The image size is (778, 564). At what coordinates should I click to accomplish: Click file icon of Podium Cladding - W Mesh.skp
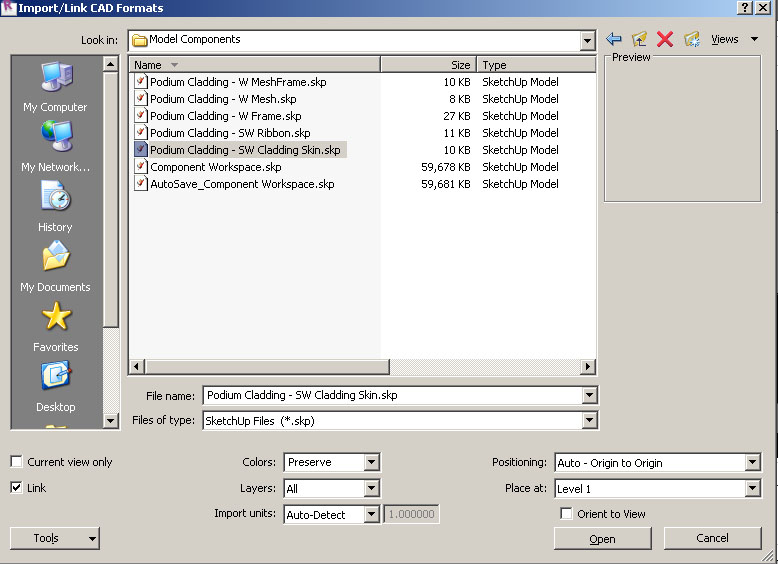141,98
